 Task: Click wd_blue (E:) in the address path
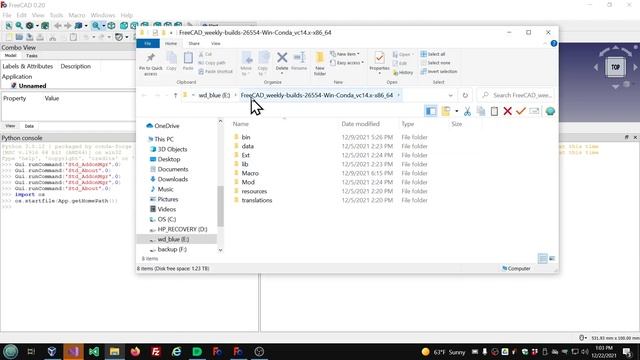coord(214,95)
